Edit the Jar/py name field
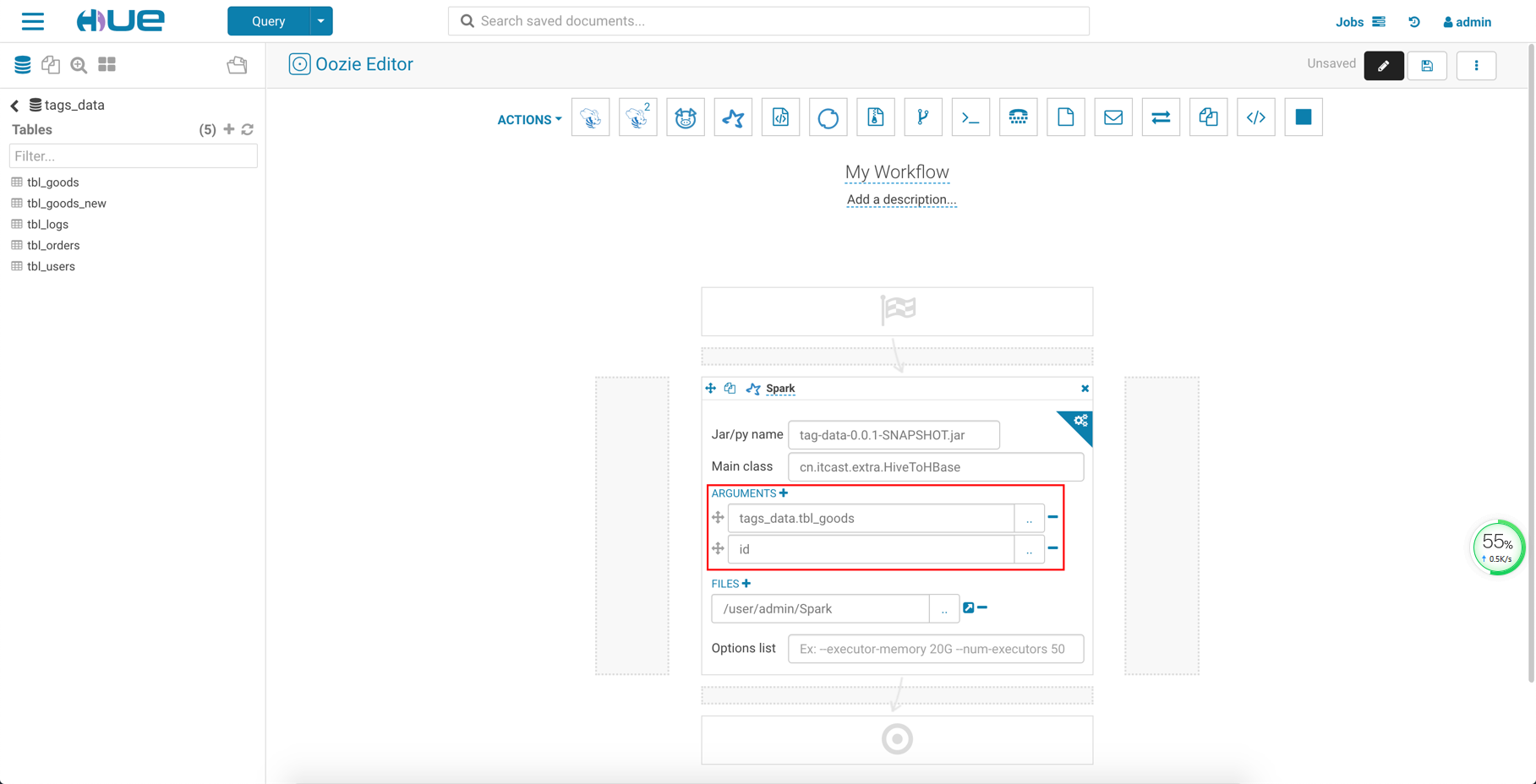The height and width of the screenshot is (784, 1536). (x=894, y=435)
